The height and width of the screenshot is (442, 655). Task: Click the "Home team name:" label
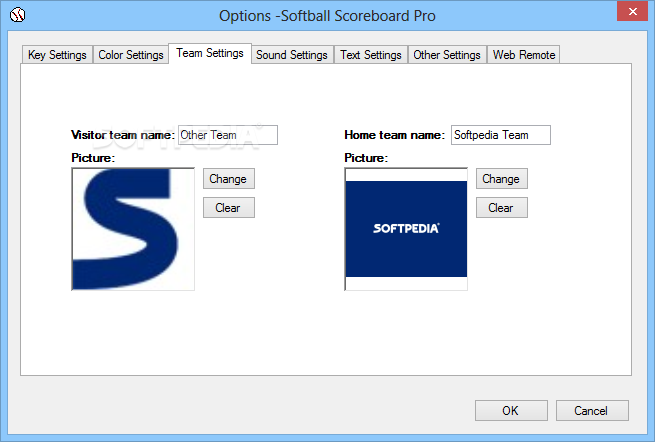[x=394, y=135]
